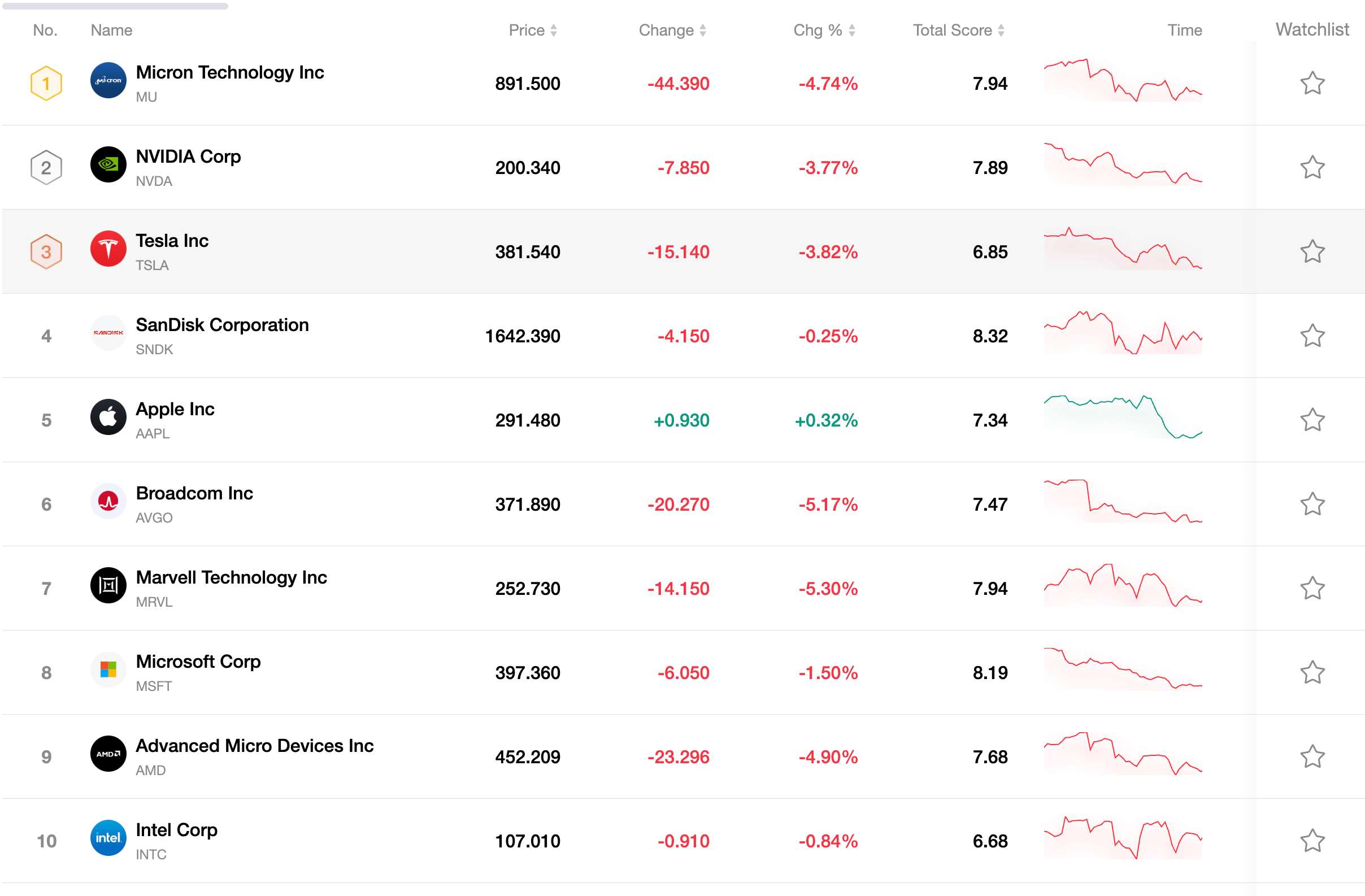This screenshot has height=896, width=1365.
Task: Sort the table by Chg %
Action: [824, 30]
